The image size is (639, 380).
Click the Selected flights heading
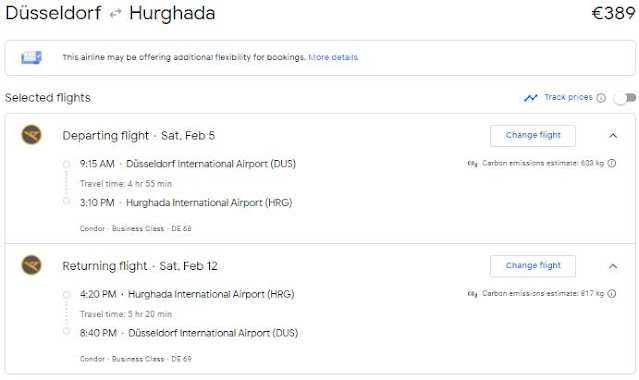(x=48, y=98)
